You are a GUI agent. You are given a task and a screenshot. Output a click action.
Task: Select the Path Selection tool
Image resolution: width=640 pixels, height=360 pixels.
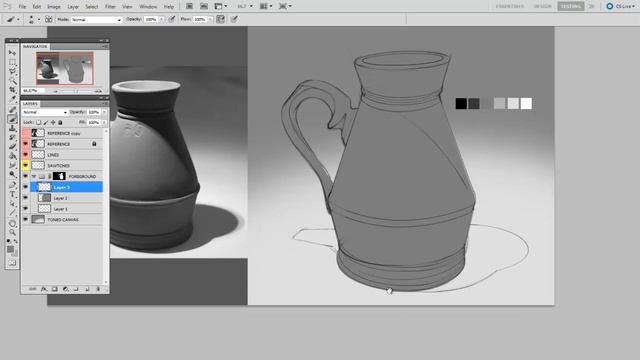[x=12, y=203]
